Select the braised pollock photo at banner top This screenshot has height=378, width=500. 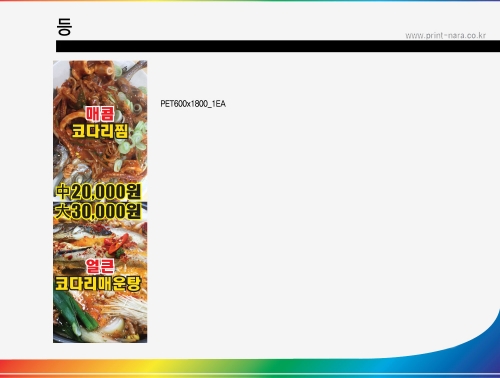click(x=100, y=131)
